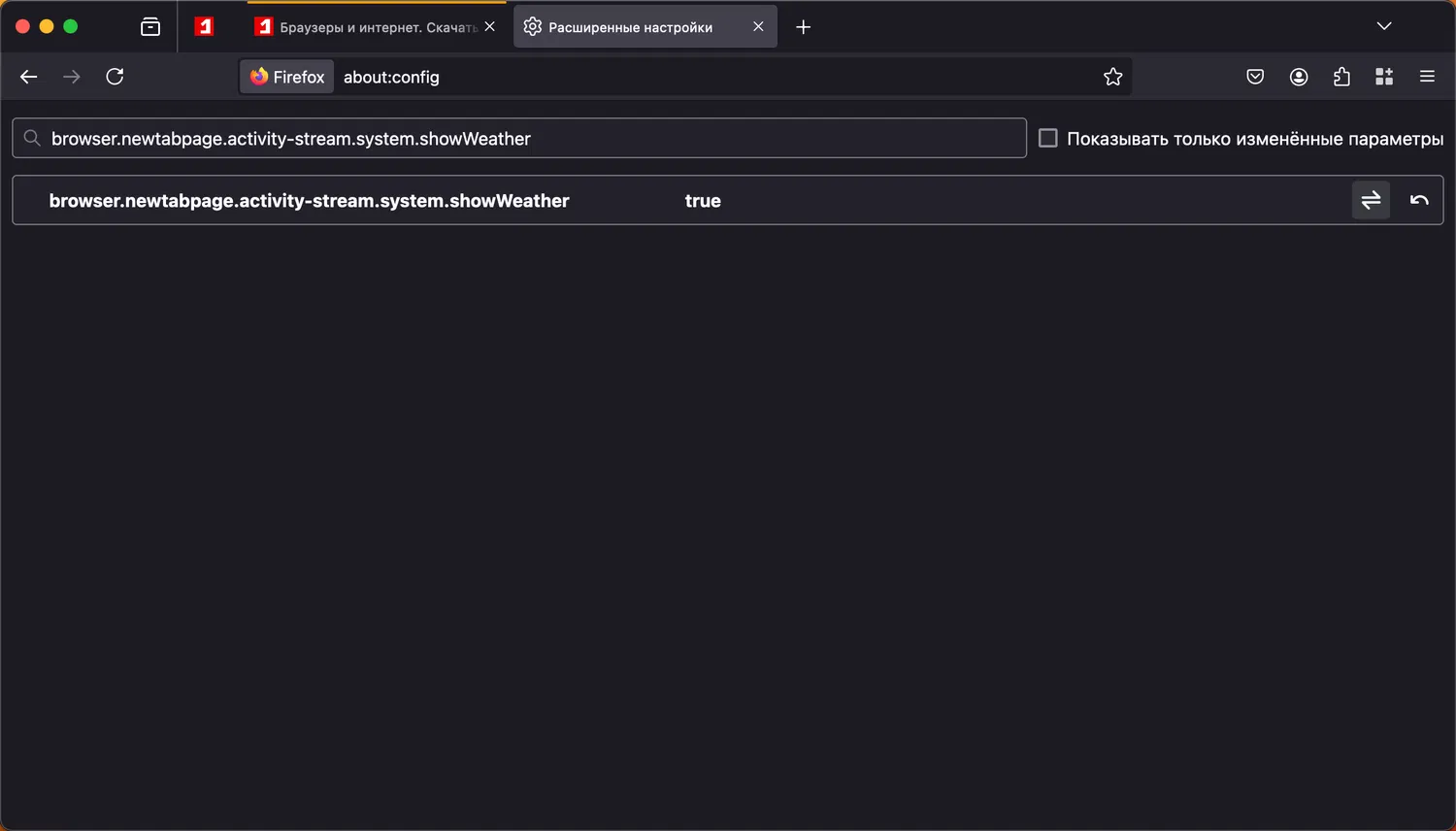Image resolution: width=1456 pixels, height=831 pixels.
Task: Toggle the showWeather preference value
Action: (1371, 200)
